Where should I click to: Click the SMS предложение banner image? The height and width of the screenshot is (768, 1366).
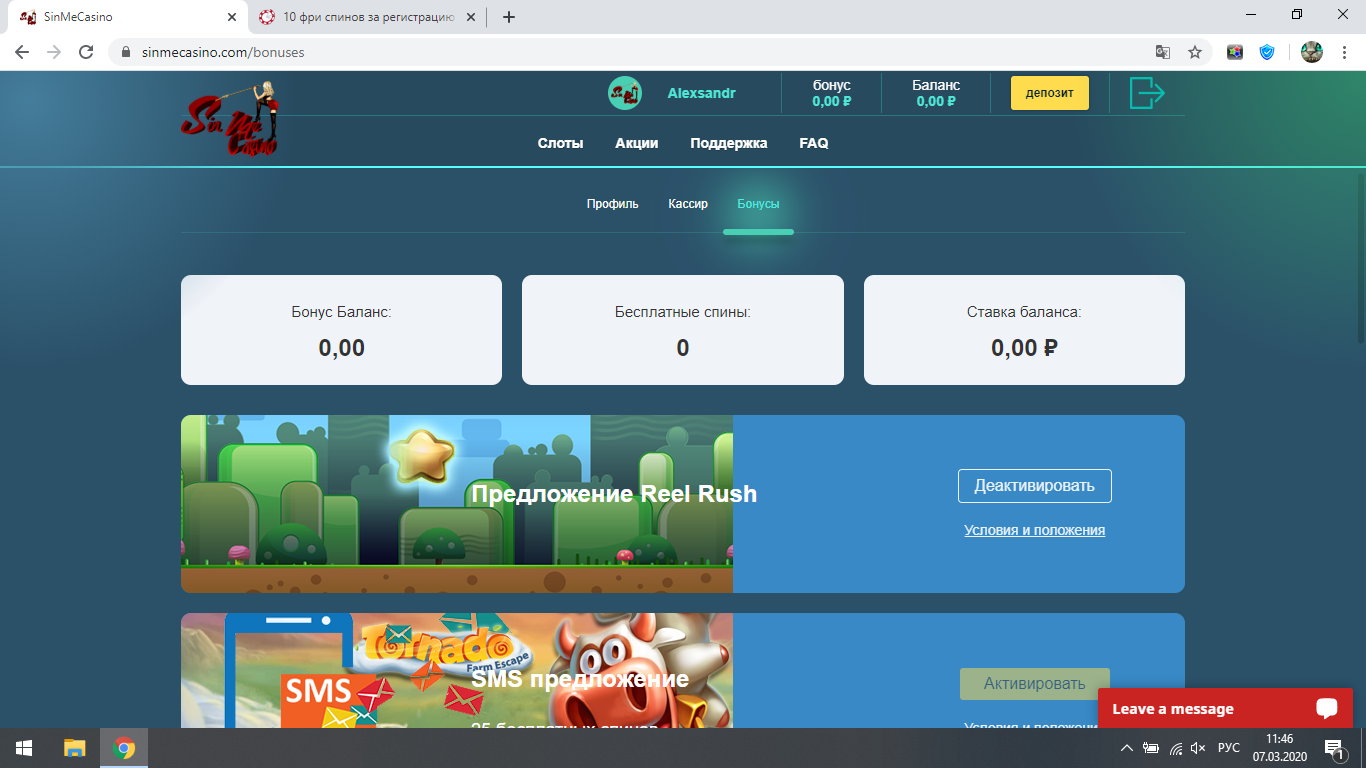tap(457, 670)
